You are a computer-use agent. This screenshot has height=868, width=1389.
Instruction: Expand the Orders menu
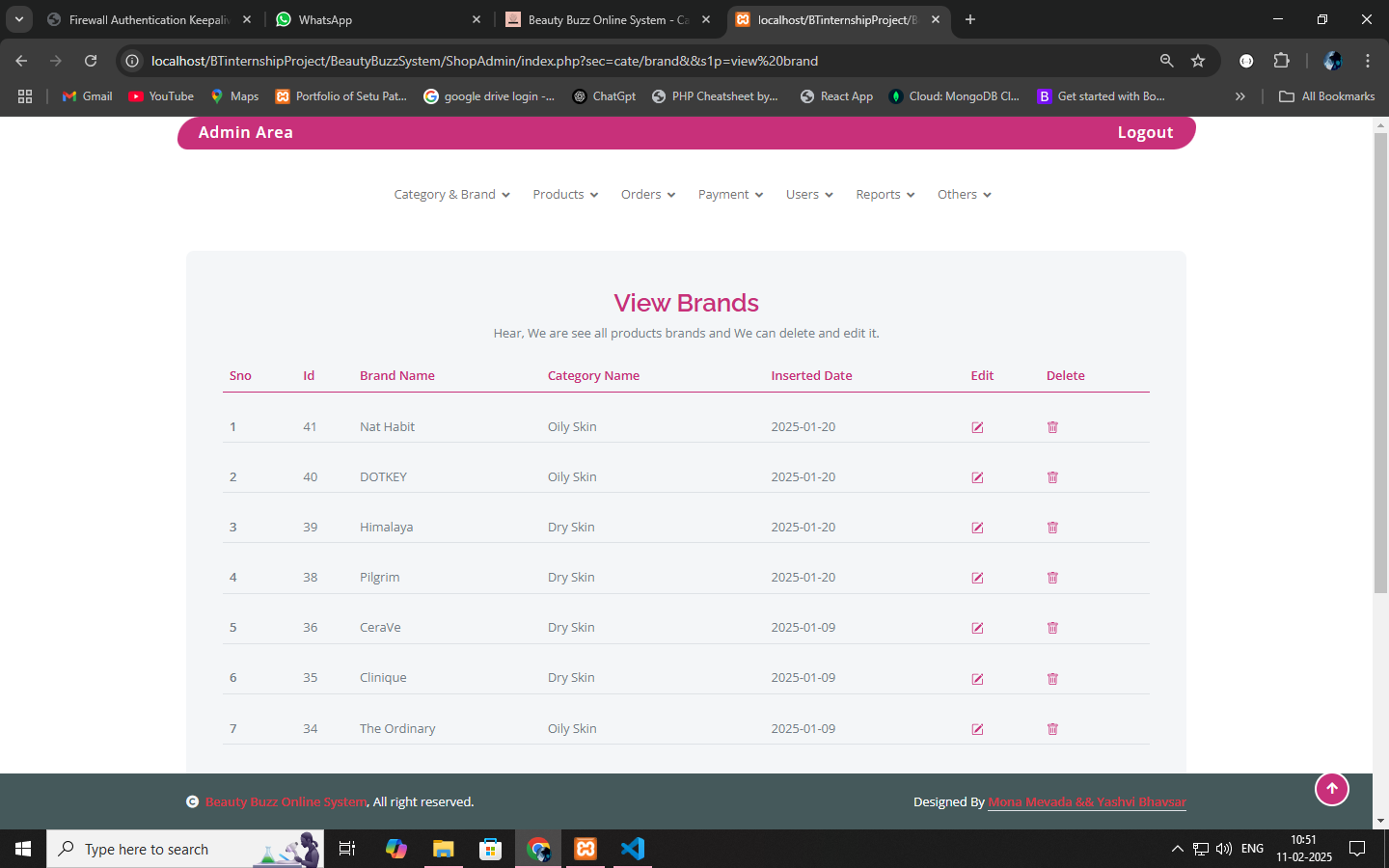click(648, 195)
